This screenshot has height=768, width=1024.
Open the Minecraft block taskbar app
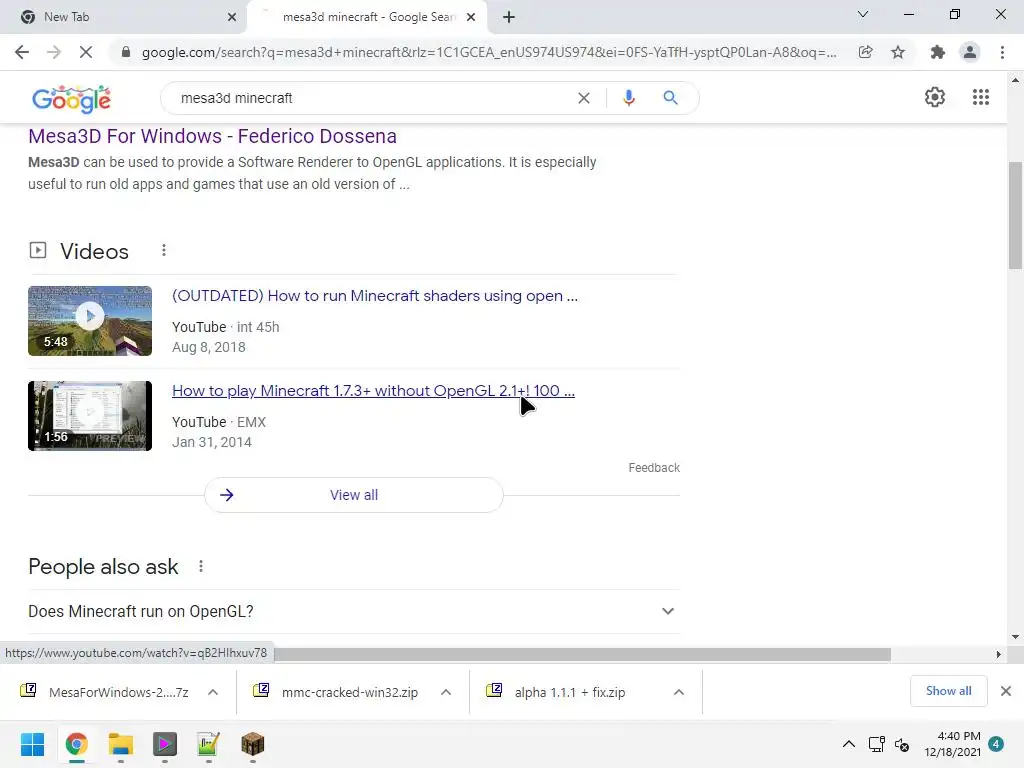[253, 744]
